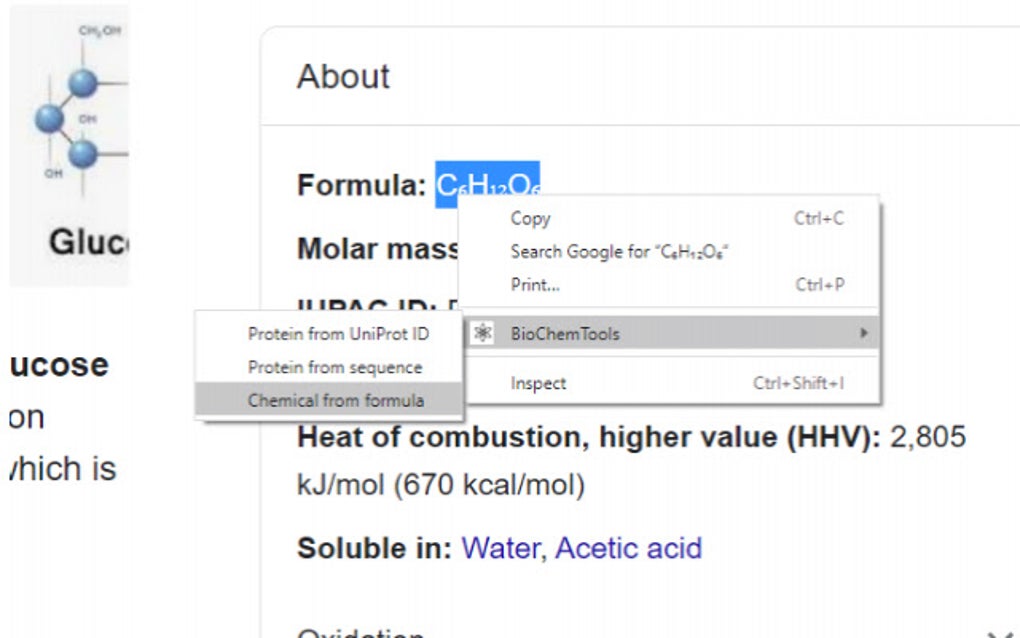Select Protein from UniProt ID

(x=338, y=334)
